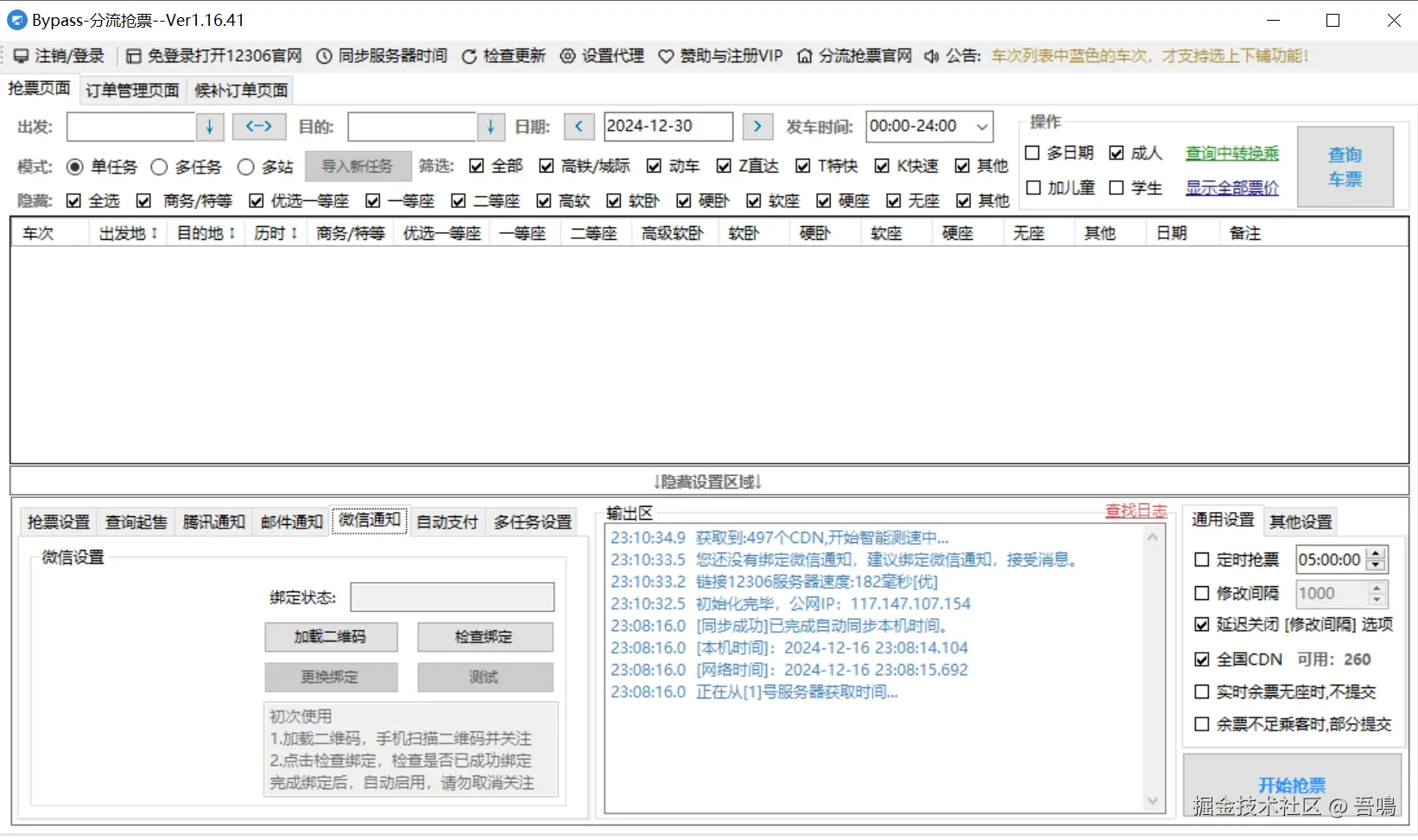Screen dimensions: 1418x840
Task: Go to previous date with left arrow
Action: tap(579, 127)
